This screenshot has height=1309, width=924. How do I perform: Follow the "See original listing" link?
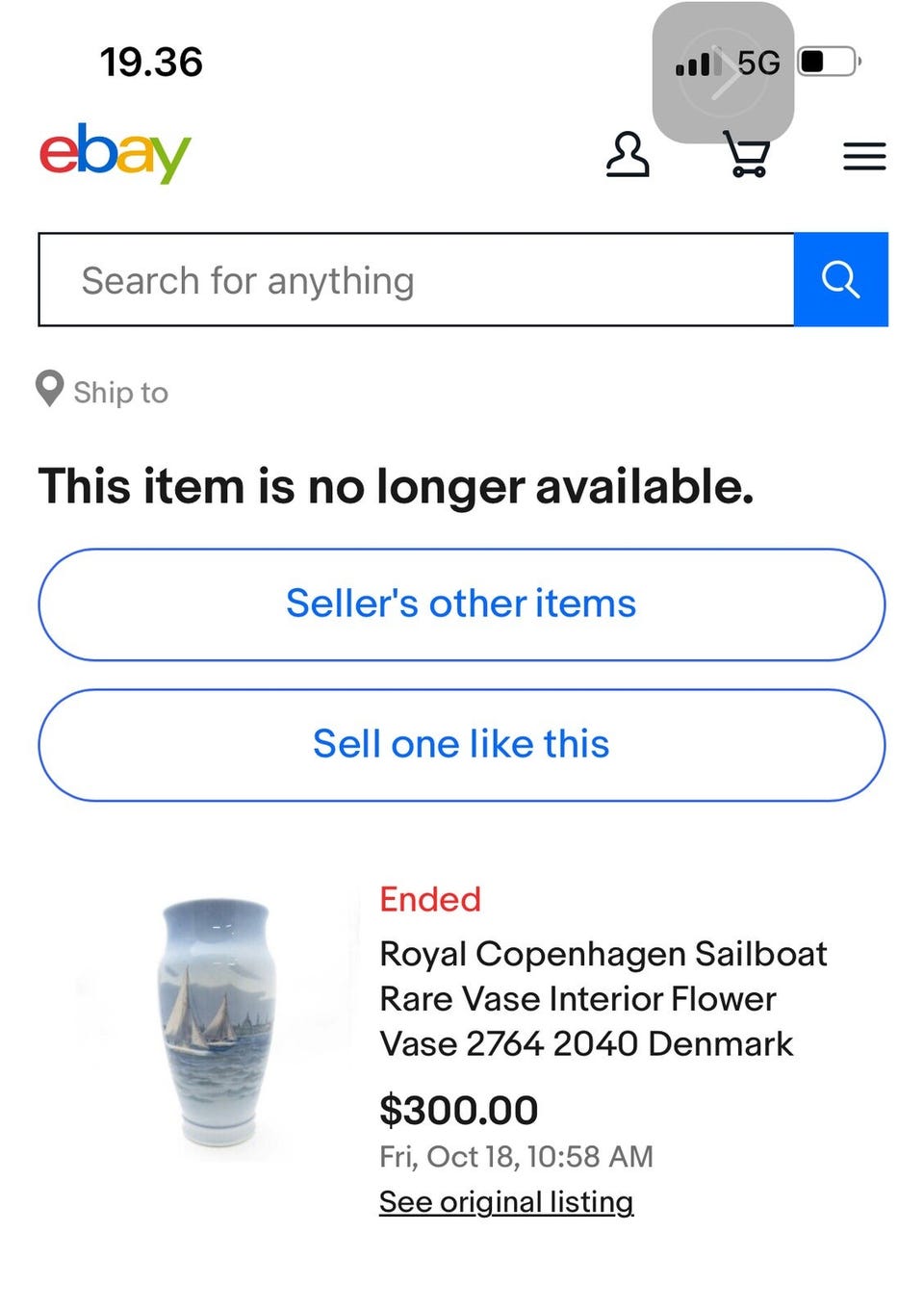coord(506,1201)
